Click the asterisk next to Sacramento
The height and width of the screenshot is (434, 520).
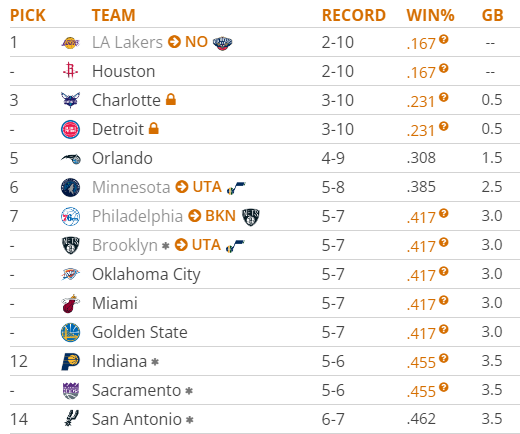pyautogui.click(x=189, y=391)
